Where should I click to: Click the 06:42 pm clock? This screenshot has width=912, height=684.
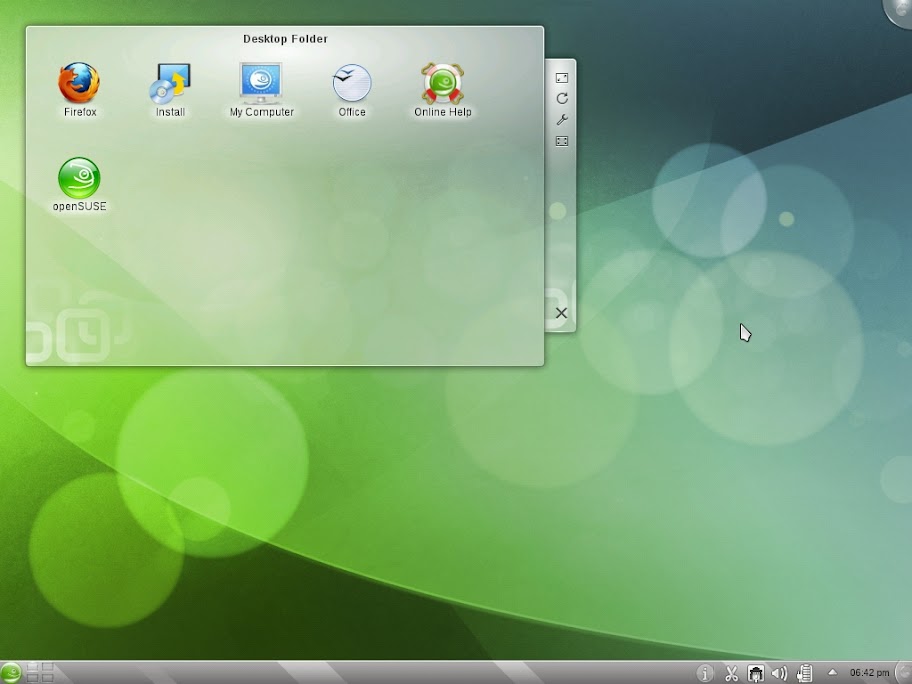pyautogui.click(x=870, y=673)
